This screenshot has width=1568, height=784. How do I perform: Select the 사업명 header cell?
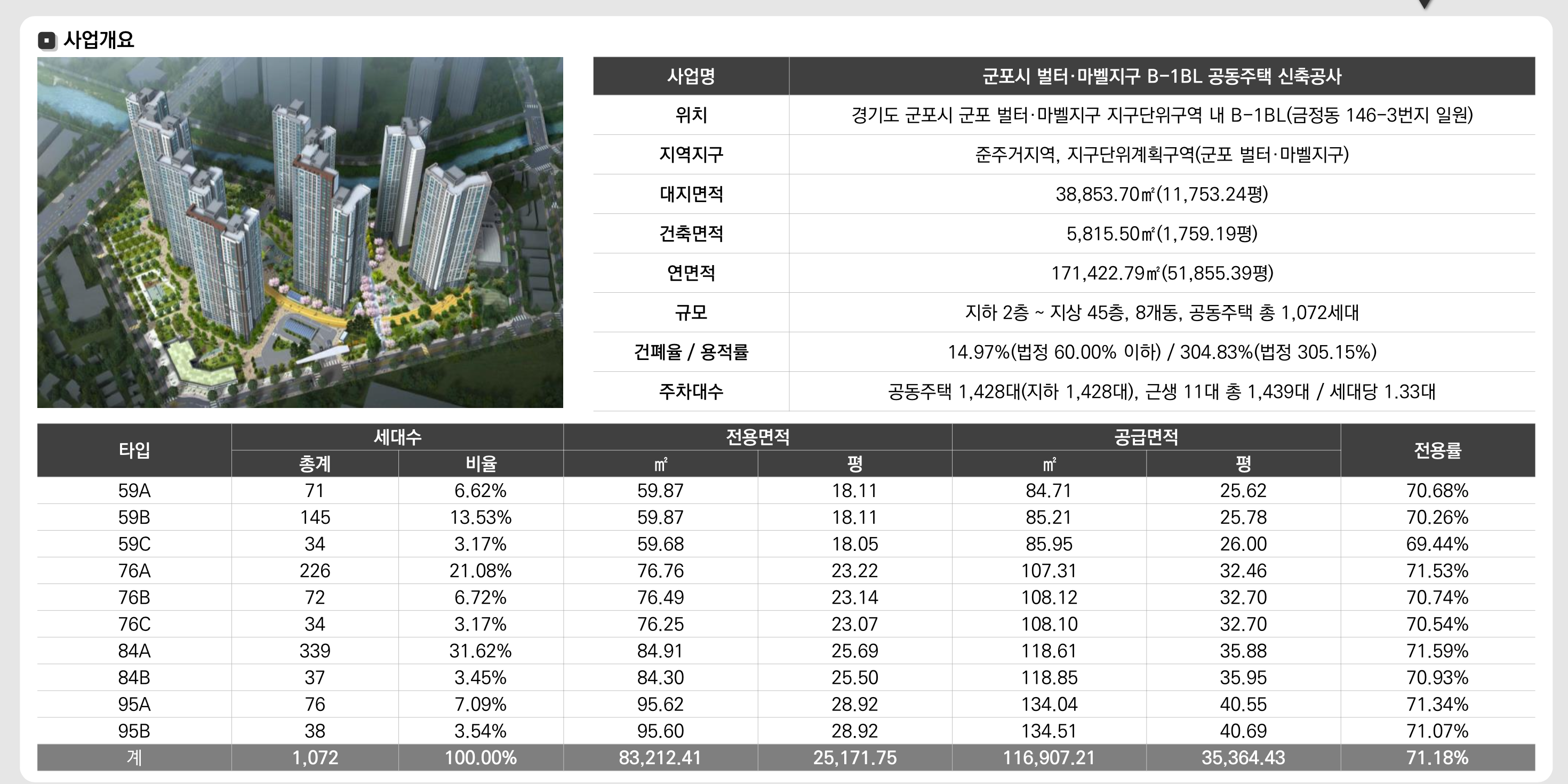point(691,76)
